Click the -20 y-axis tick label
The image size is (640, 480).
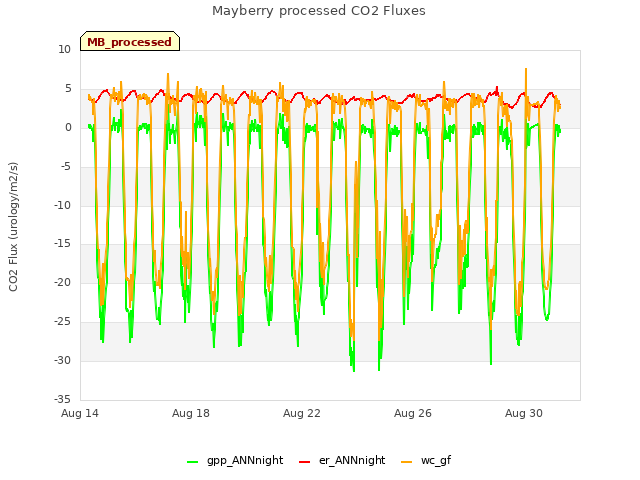click(63, 282)
